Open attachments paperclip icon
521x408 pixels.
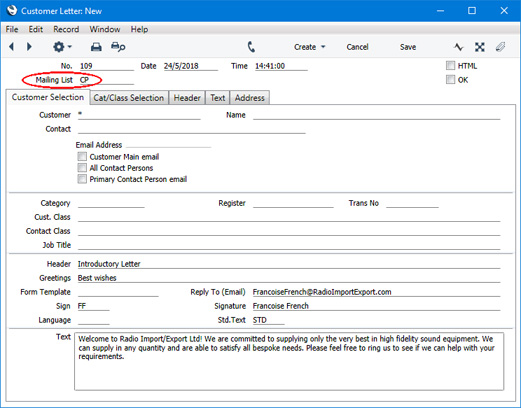click(x=500, y=47)
